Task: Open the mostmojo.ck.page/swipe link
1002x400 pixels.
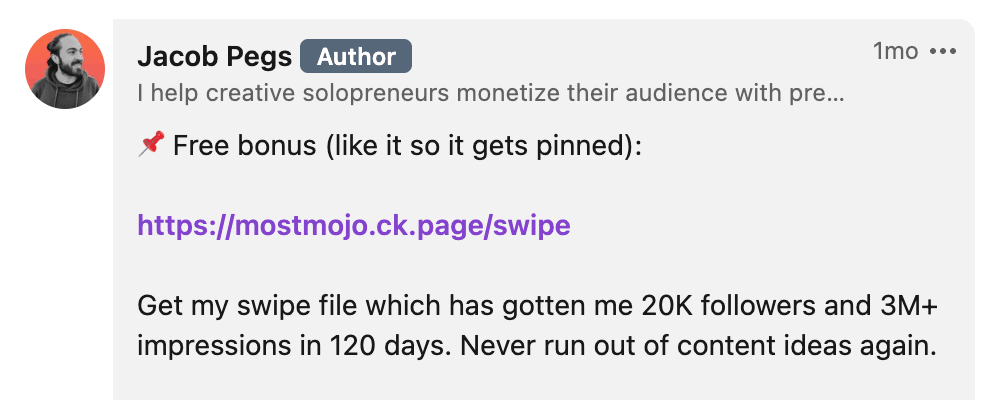Action: click(354, 226)
